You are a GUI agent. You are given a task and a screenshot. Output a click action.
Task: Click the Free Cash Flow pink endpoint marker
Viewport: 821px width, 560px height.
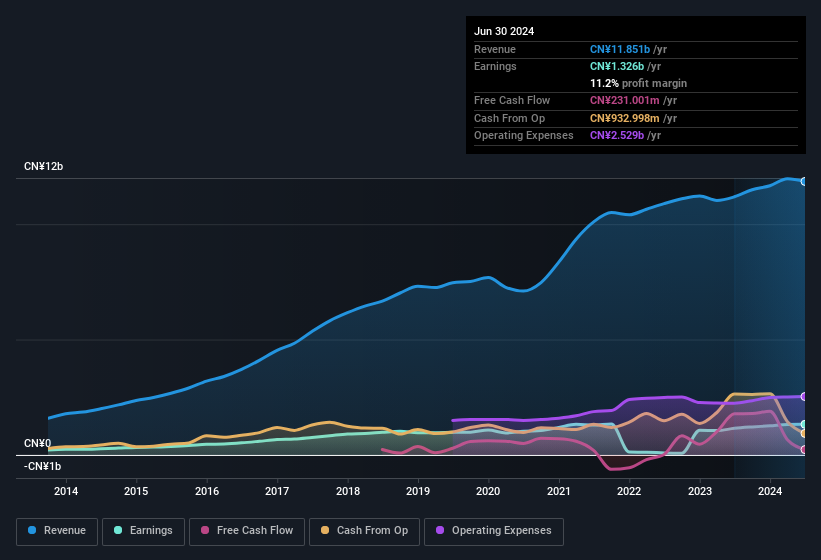coord(804,450)
